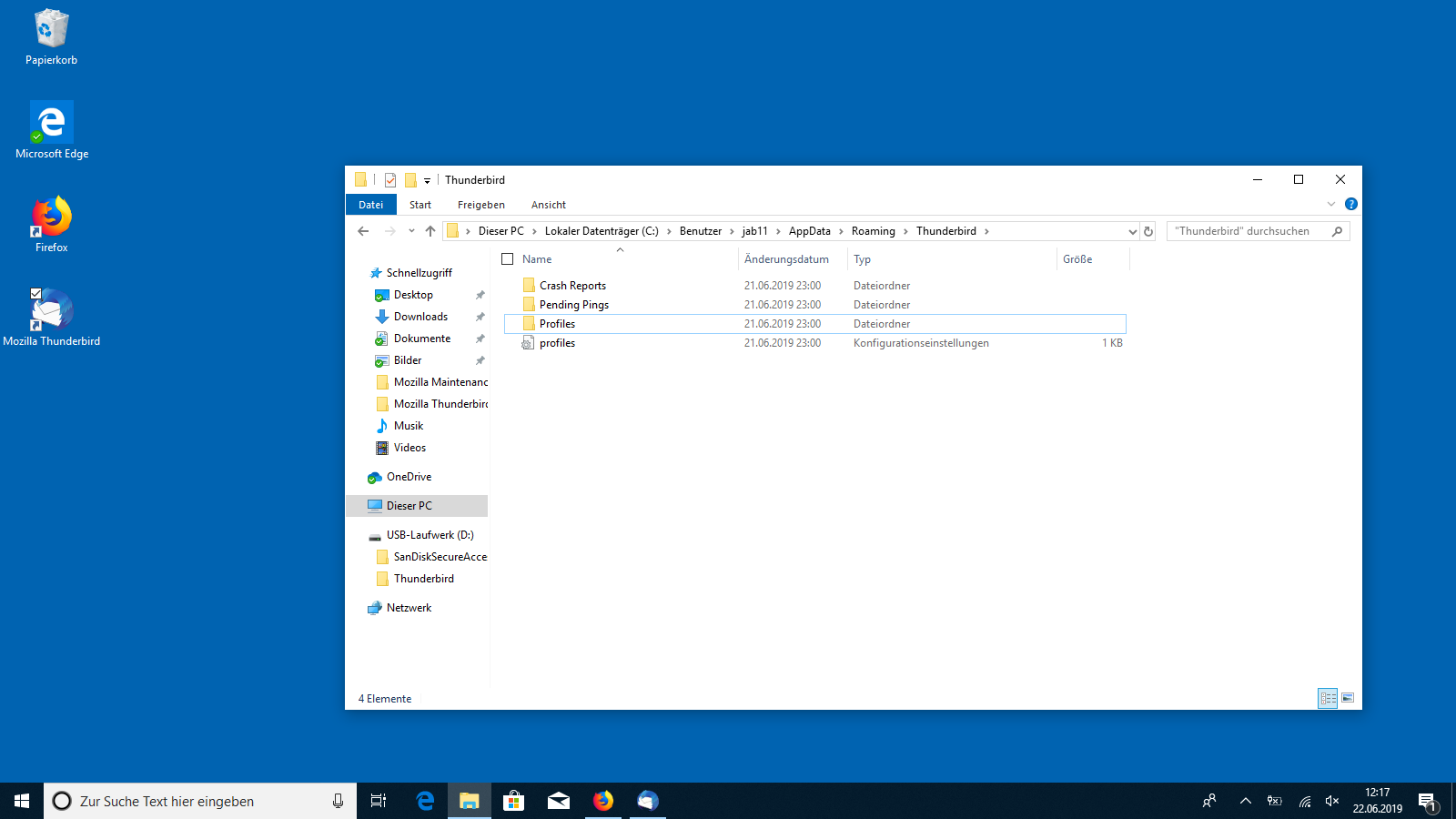Viewport: 1456px width, 819px height.
Task: Click the Up one level arrow
Action: pyautogui.click(x=430, y=231)
